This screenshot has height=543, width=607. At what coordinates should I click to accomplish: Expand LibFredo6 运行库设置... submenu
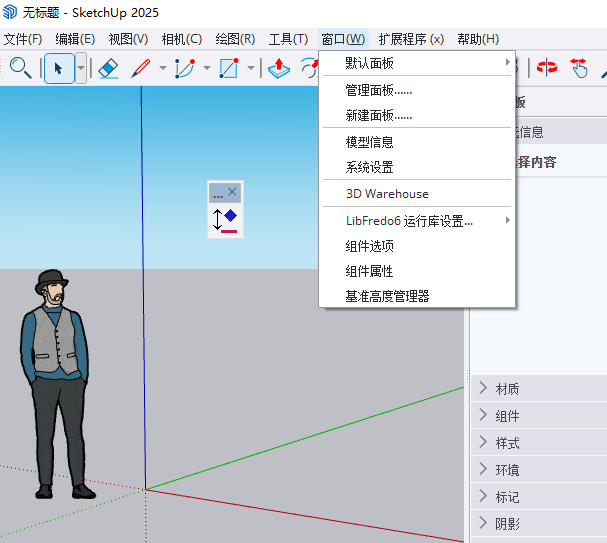tap(417, 221)
